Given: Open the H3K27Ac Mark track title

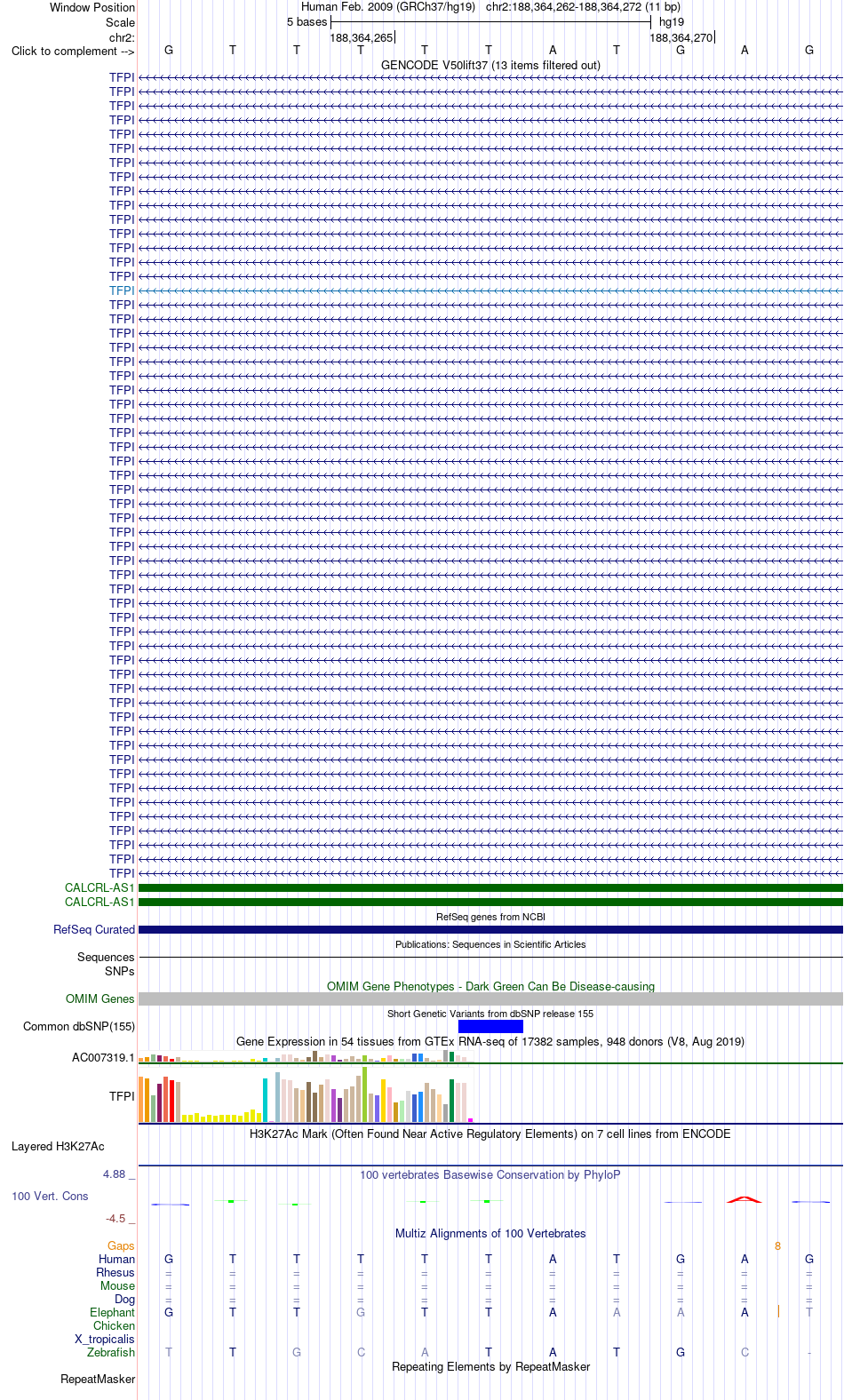Looking at the screenshot, I should point(490,1134).
